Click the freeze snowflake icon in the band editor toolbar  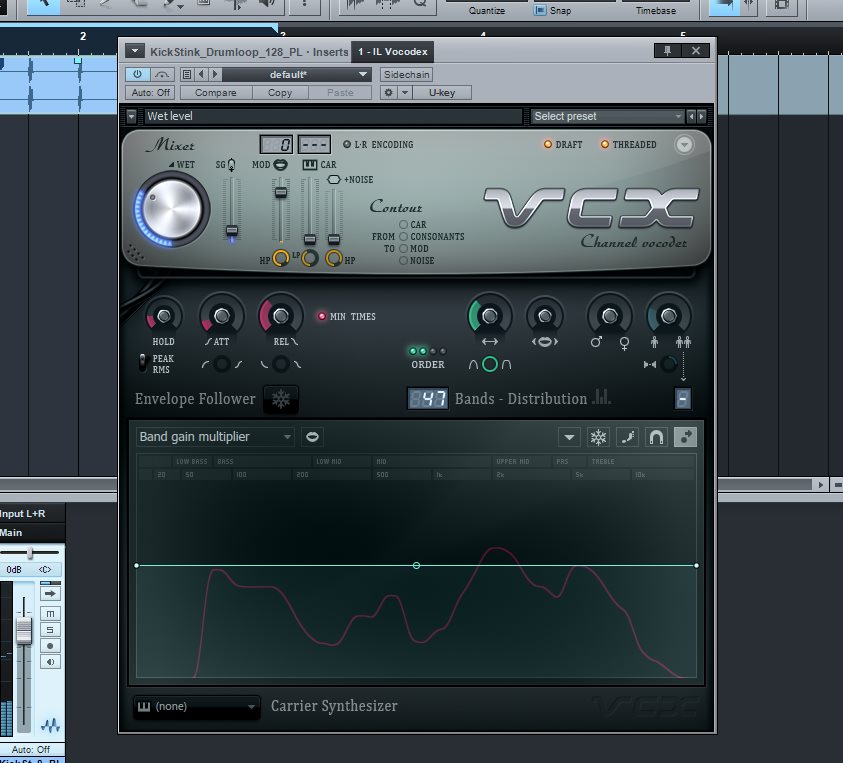click(598, 437)
